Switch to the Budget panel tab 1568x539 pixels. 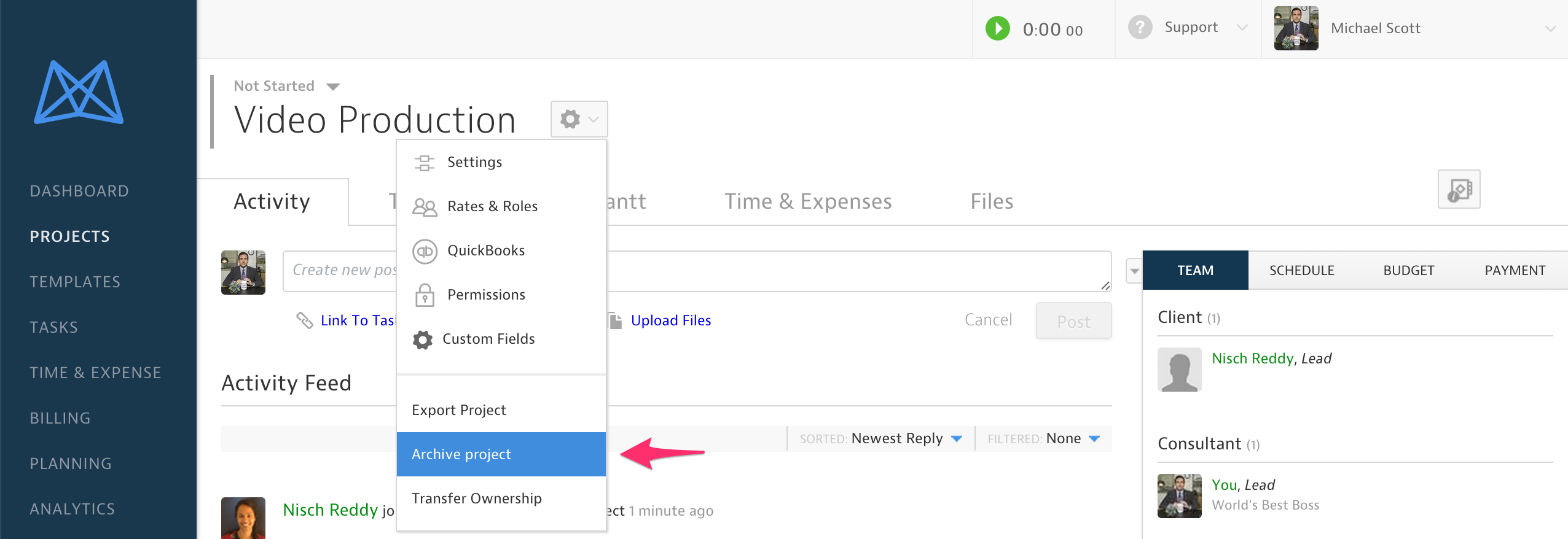point(1408,270)
